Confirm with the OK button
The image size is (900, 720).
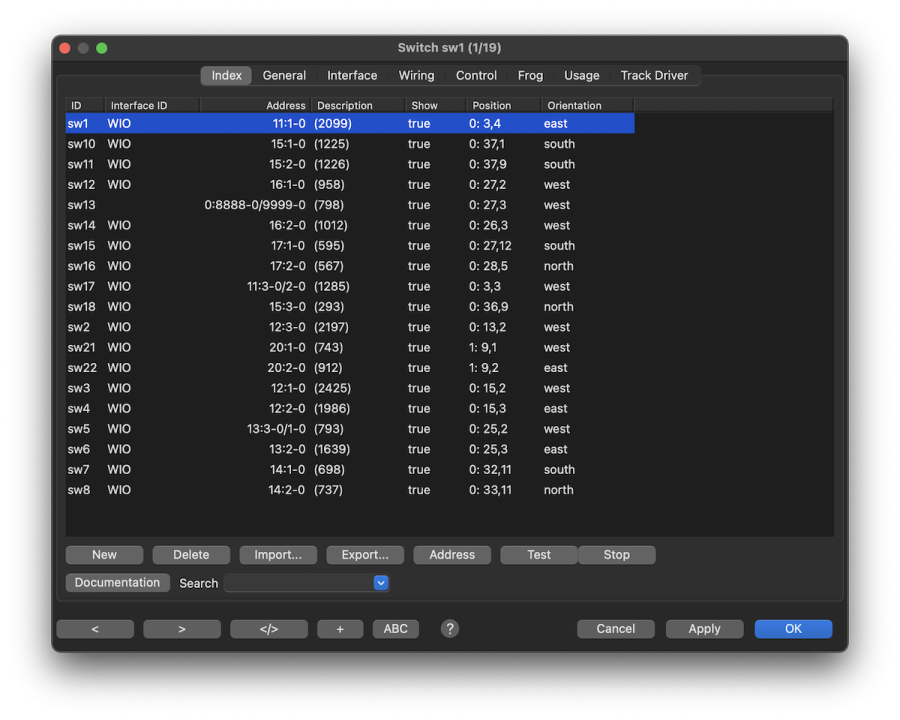coord(793,629)
